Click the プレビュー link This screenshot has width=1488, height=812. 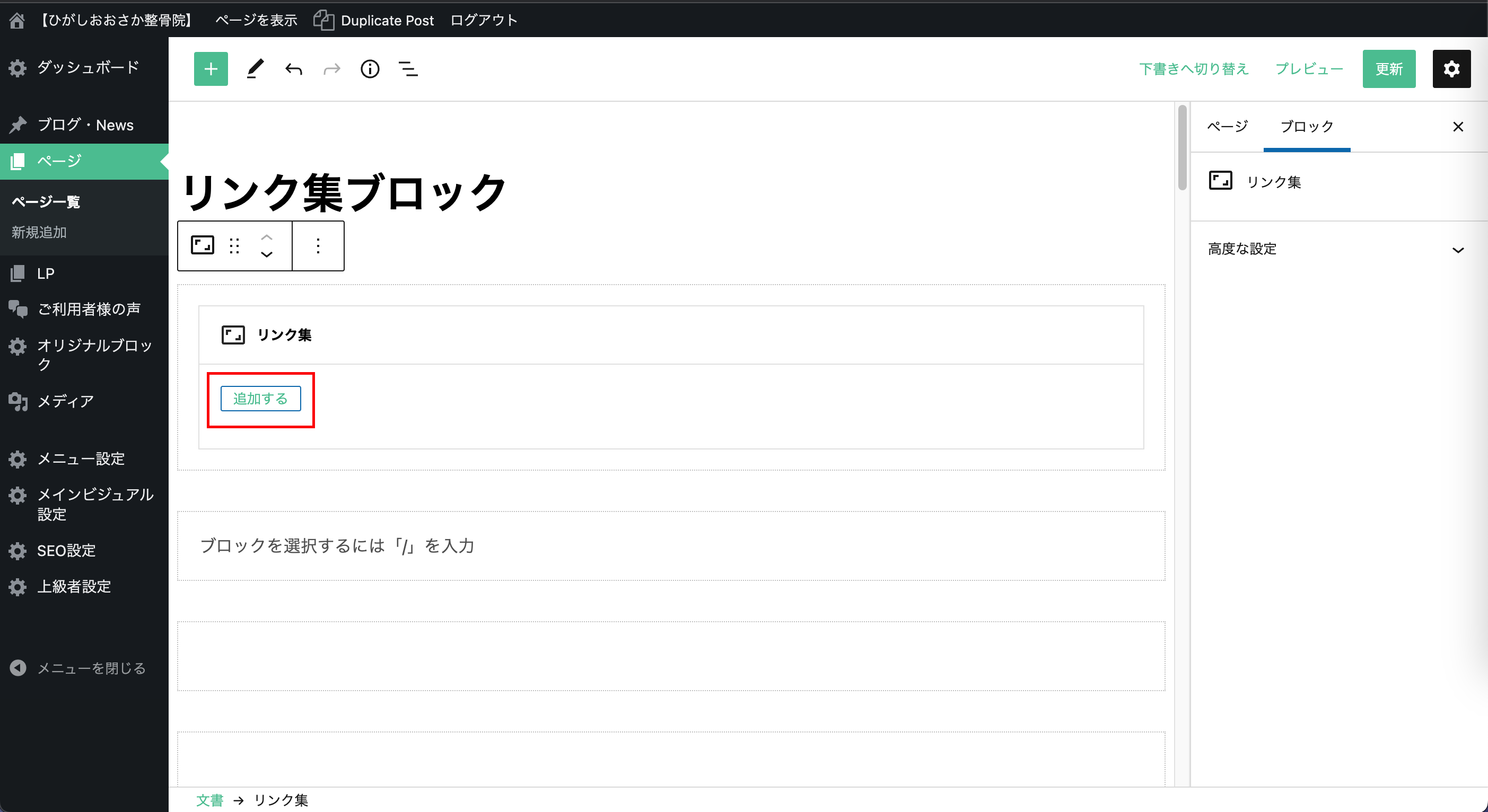click(x=1308, y=69)
